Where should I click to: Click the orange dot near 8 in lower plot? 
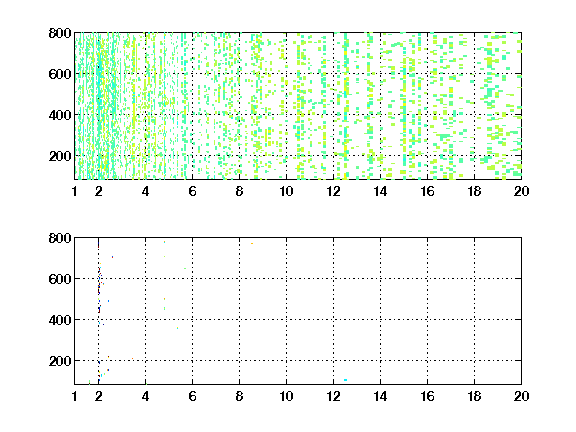pos(252,244)
